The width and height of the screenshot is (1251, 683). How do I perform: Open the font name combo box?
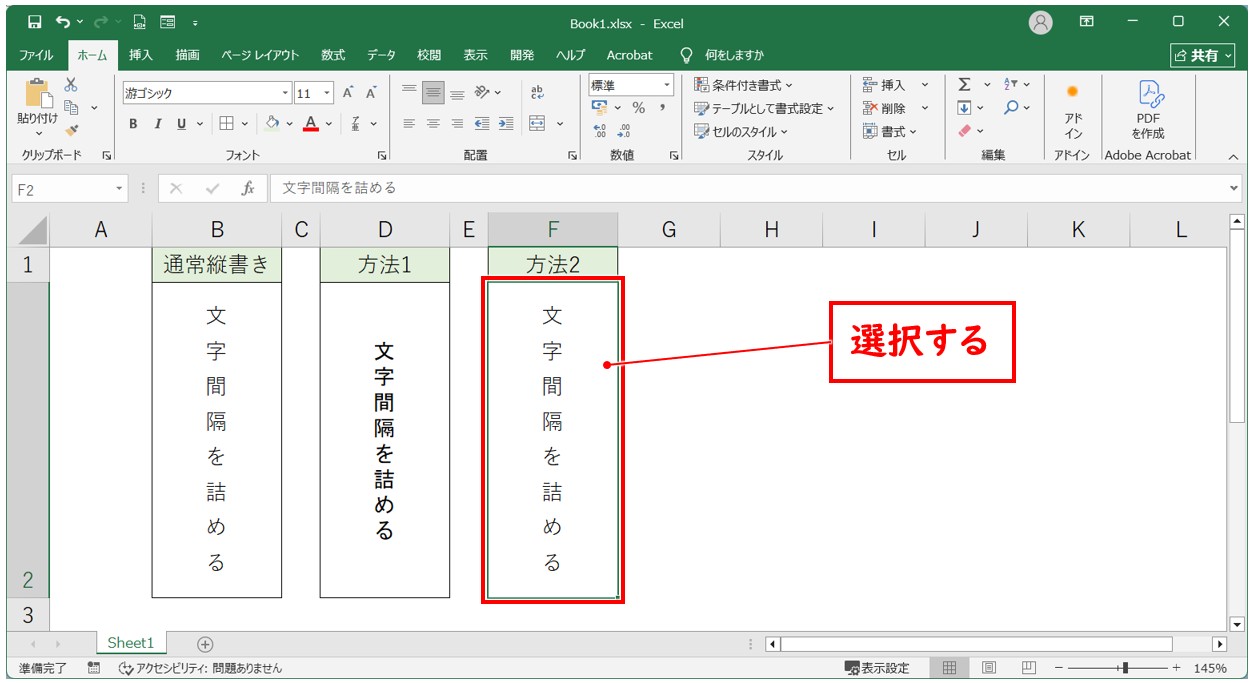coord(207,93)
